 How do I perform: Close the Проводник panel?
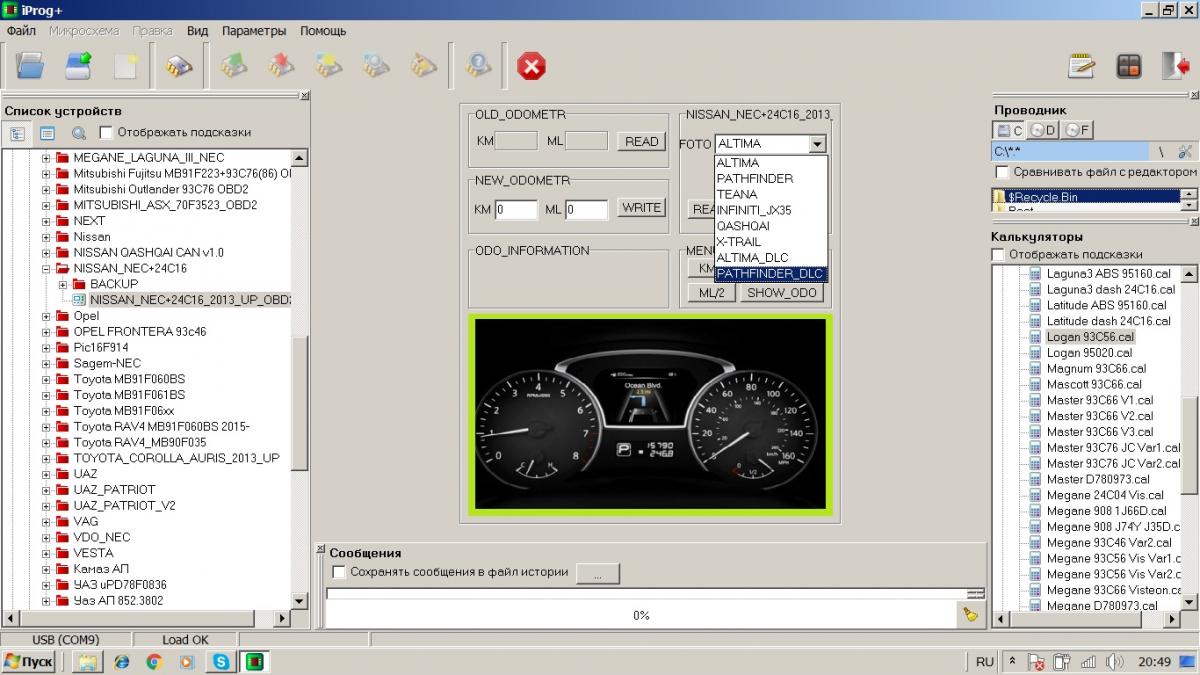[1193, 96]
